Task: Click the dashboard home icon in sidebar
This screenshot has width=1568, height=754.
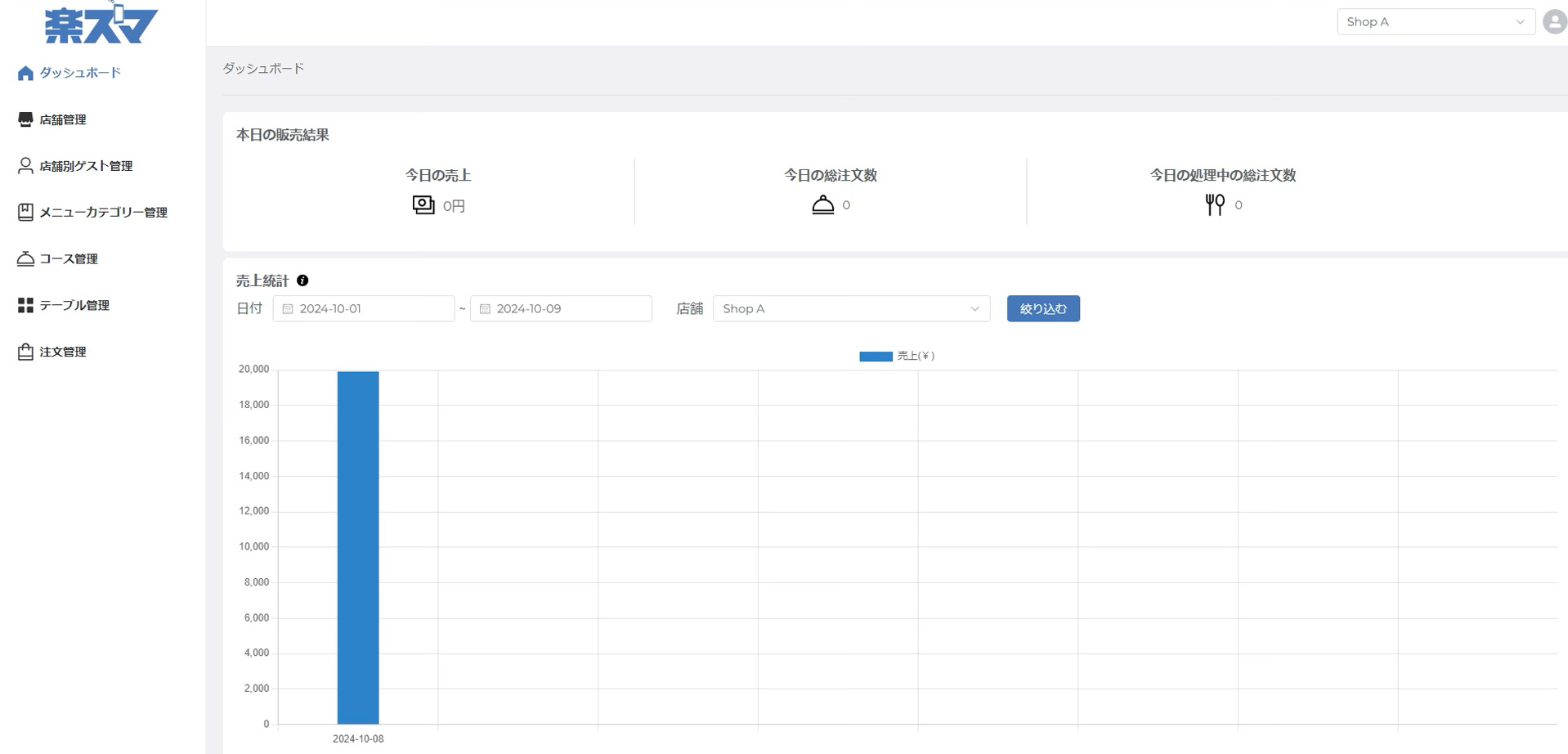Action: [25, 74]
